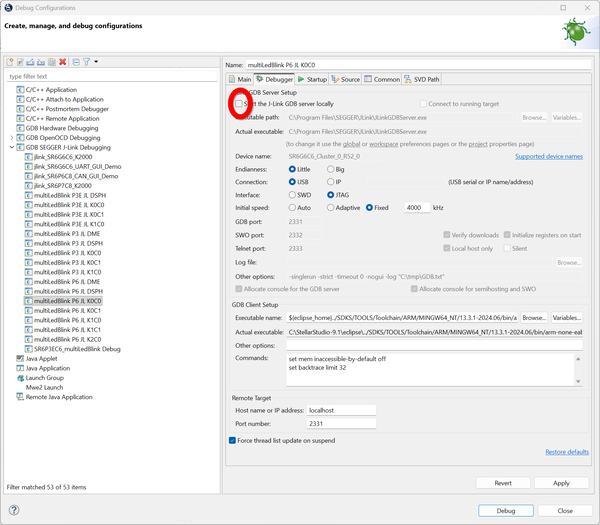Click the Launch Group icon

click(x=20, y=378)
